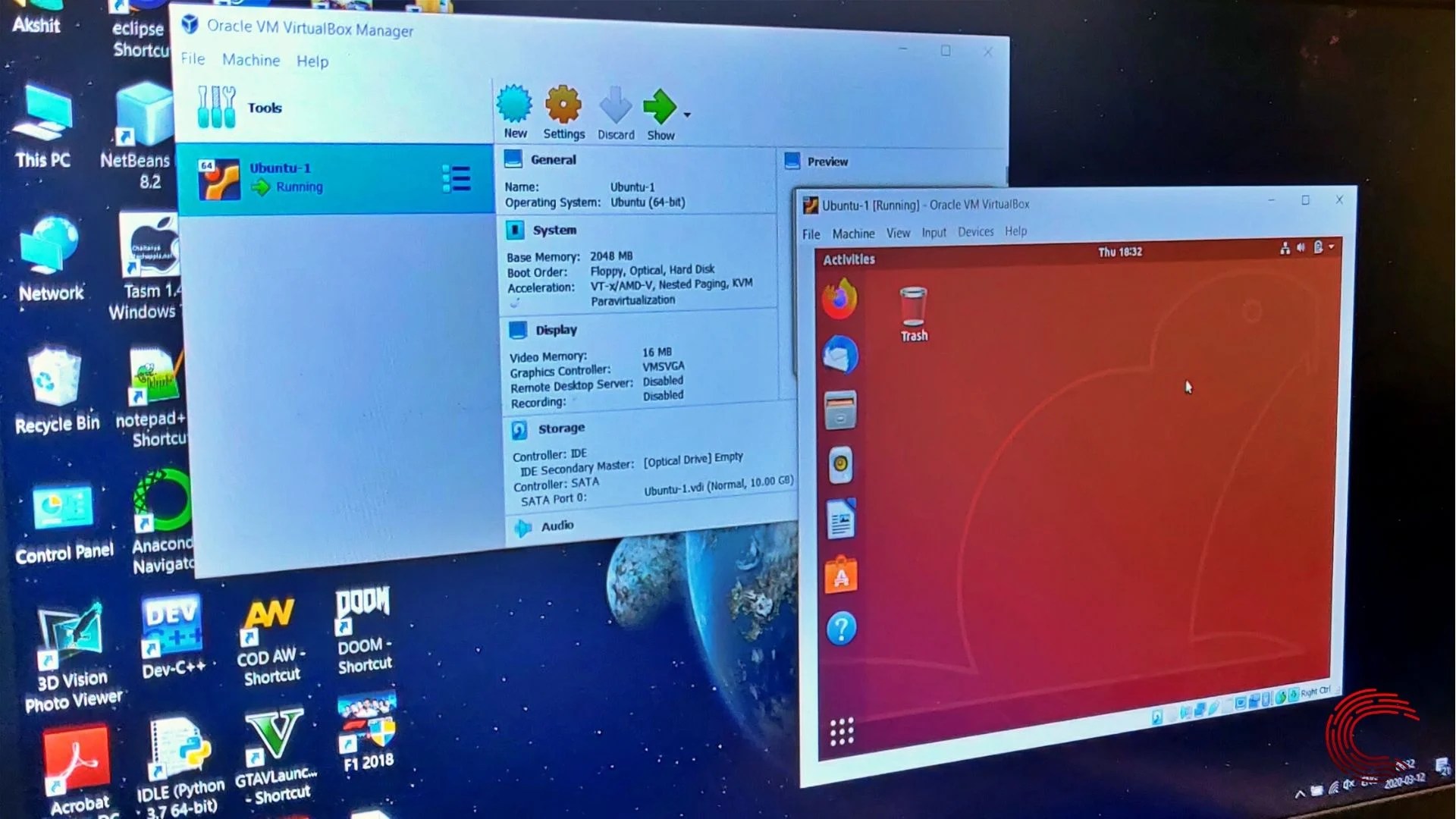1456x819 pixels.
Task: Open the dropdown arrow next to Show
Action: pyautogui.click(x=687, y=115)
